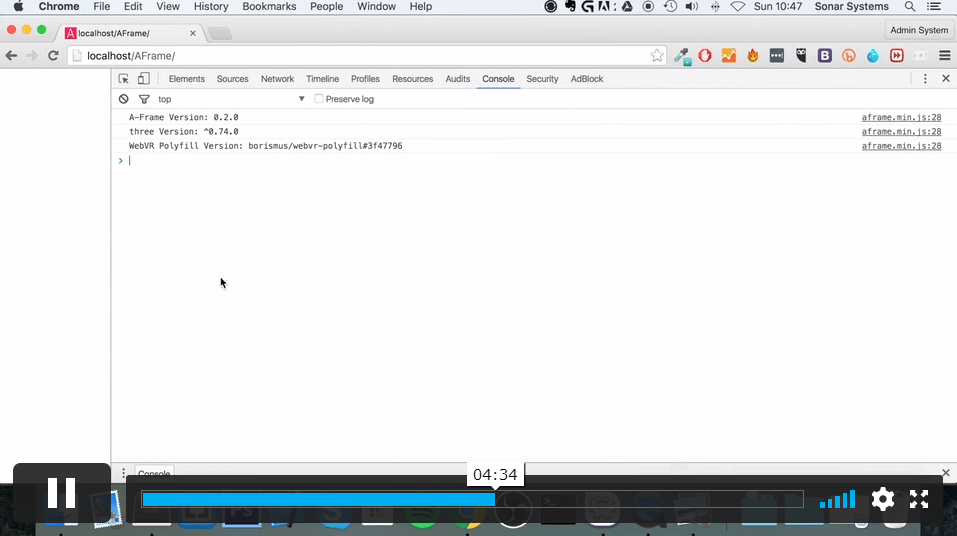Open the Network tab

click(277, 79)
